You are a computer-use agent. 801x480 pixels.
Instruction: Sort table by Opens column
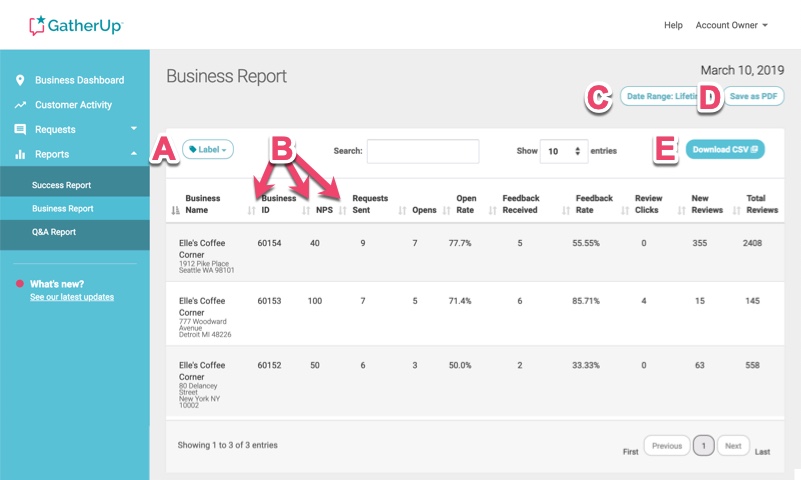click(x=424, y=210)
